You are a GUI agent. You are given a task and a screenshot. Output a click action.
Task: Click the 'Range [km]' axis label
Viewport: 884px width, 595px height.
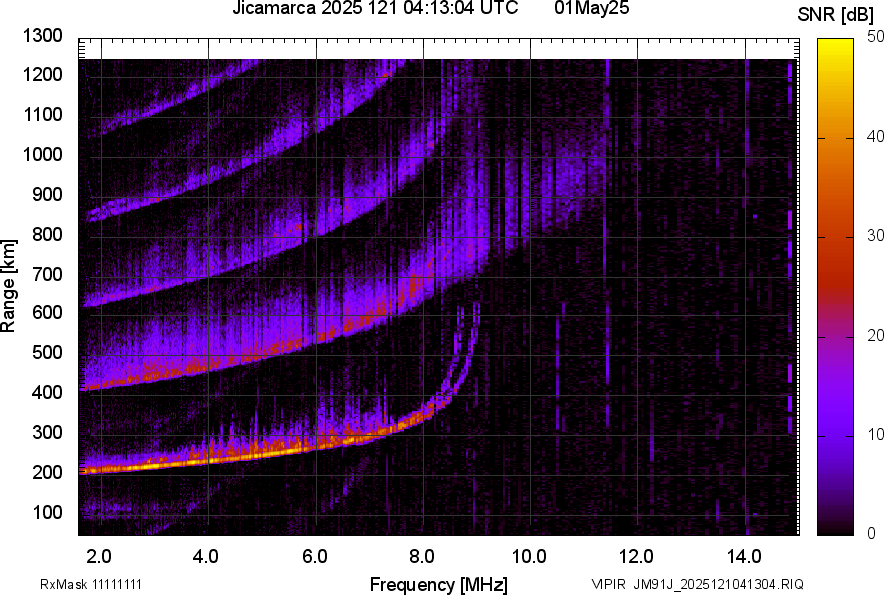coord(8,286)
